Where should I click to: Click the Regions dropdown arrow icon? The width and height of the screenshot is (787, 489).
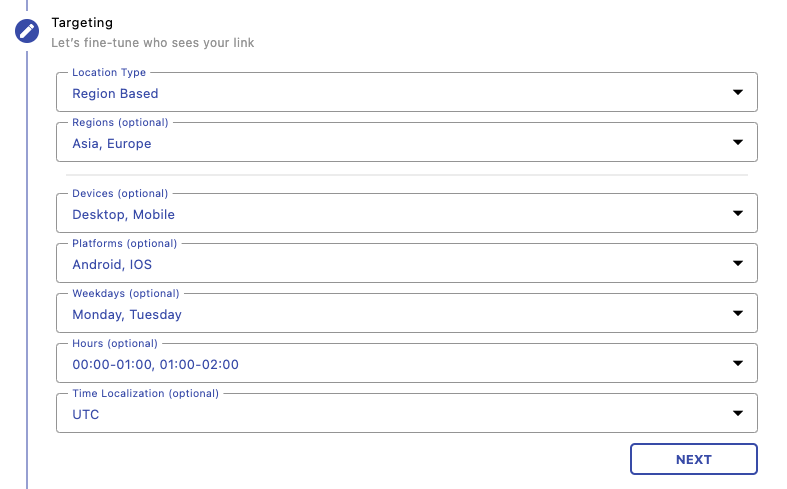pos(737,142)
